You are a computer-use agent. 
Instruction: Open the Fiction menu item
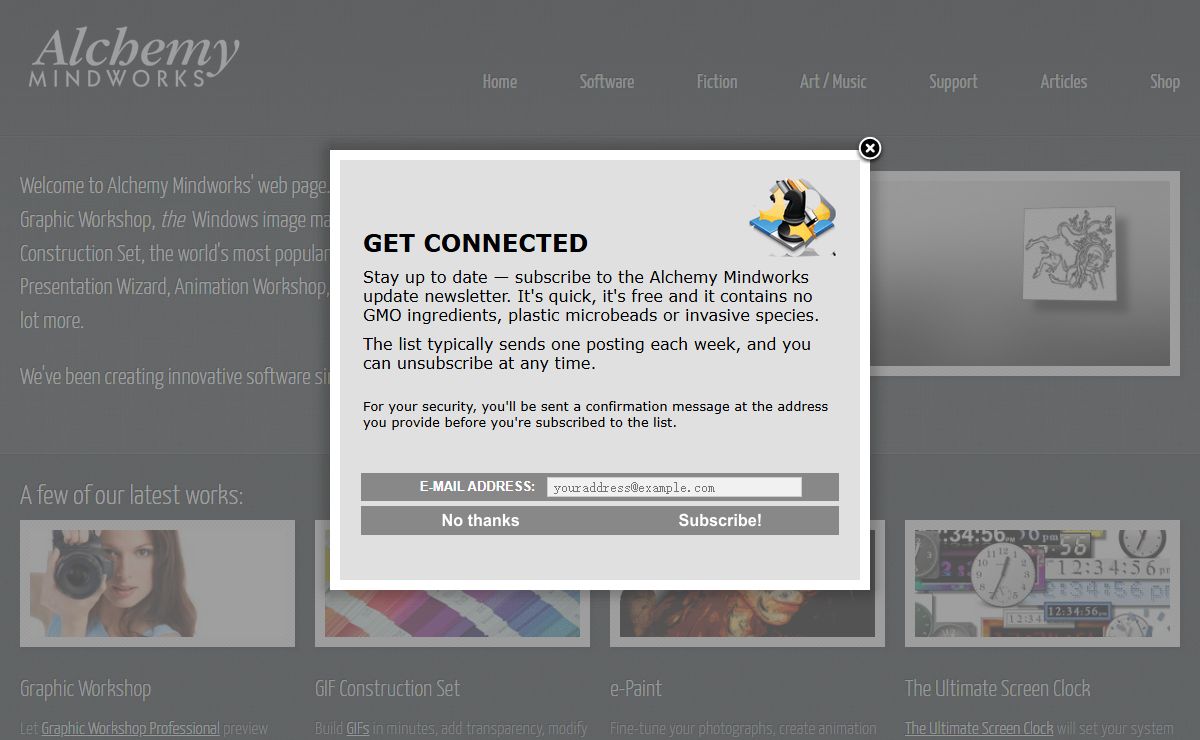tap(717, 82)
